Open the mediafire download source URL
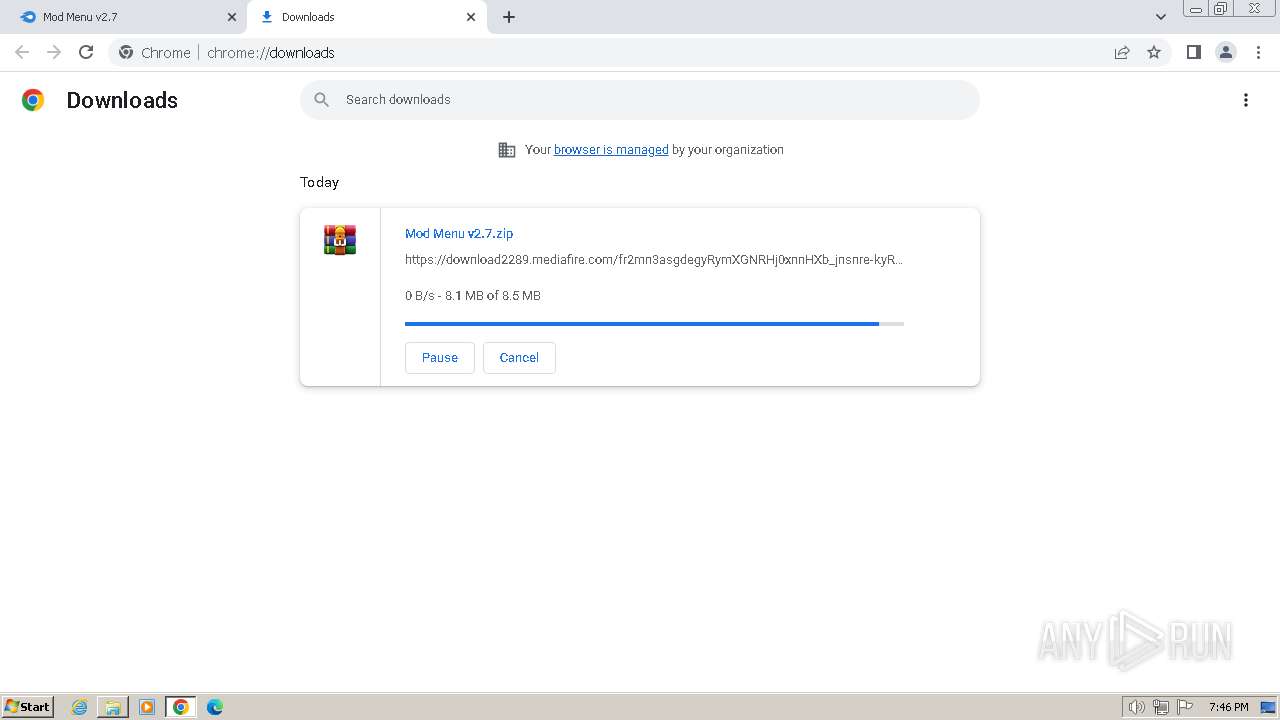1280x720 pixels. (x=654, y=259)
